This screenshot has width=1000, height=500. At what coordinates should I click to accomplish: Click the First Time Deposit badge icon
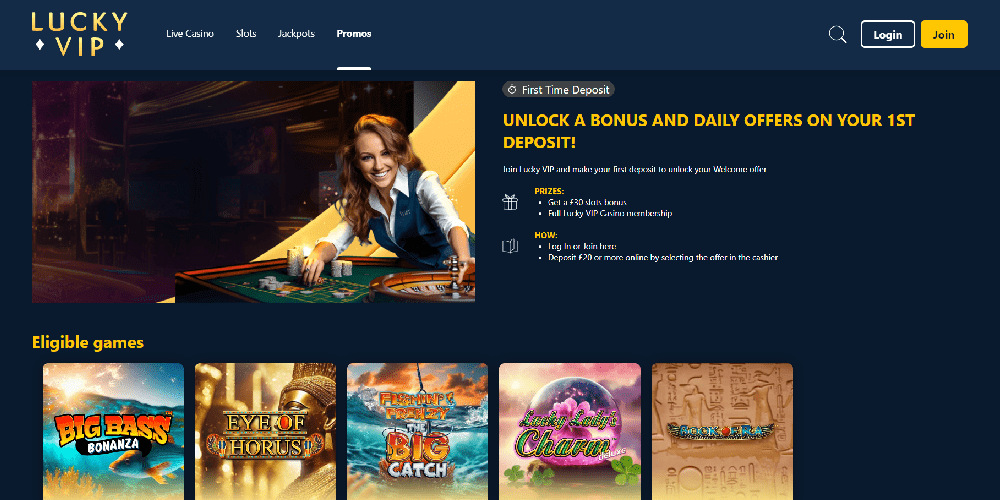(511, 90)
